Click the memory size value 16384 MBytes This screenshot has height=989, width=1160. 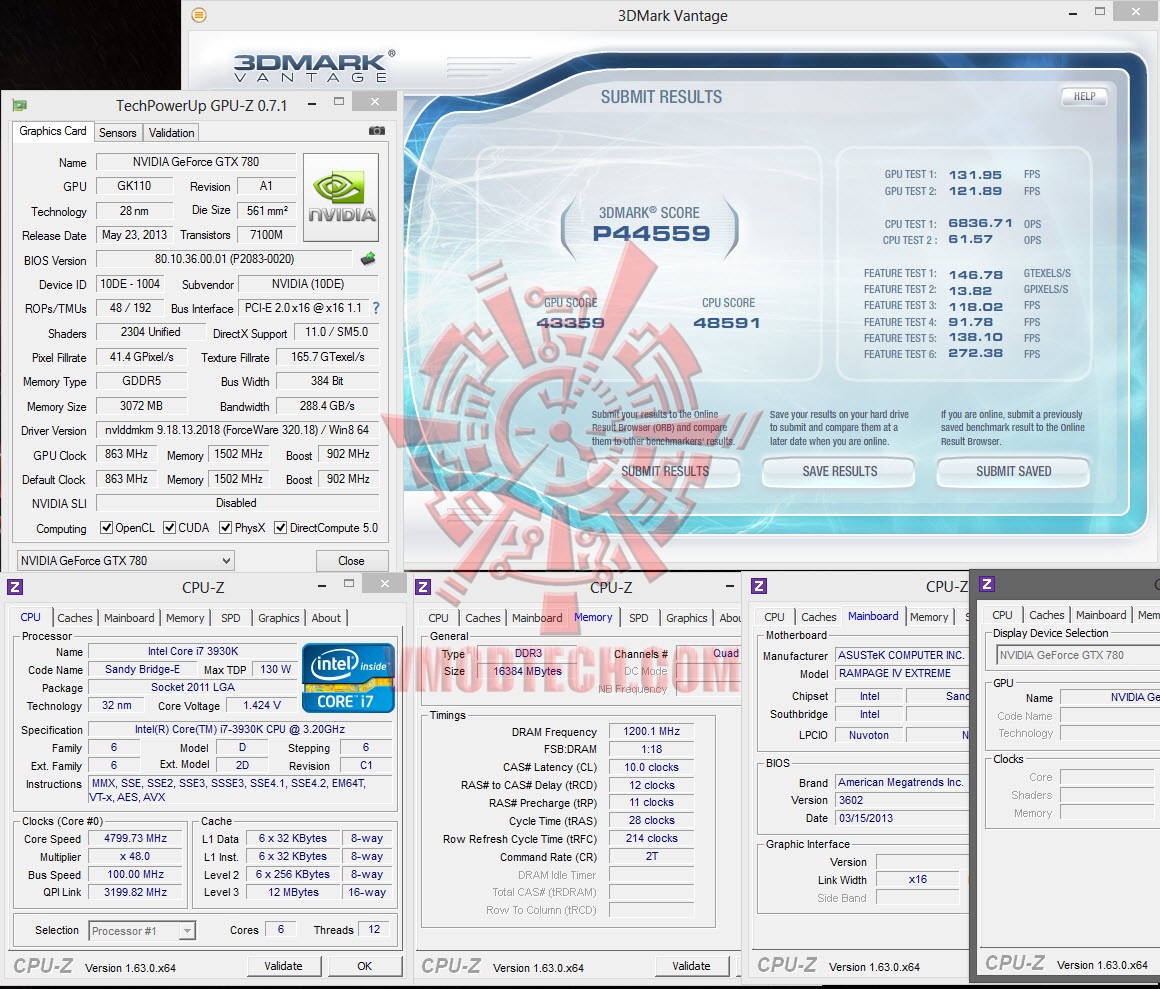(527, 672)
